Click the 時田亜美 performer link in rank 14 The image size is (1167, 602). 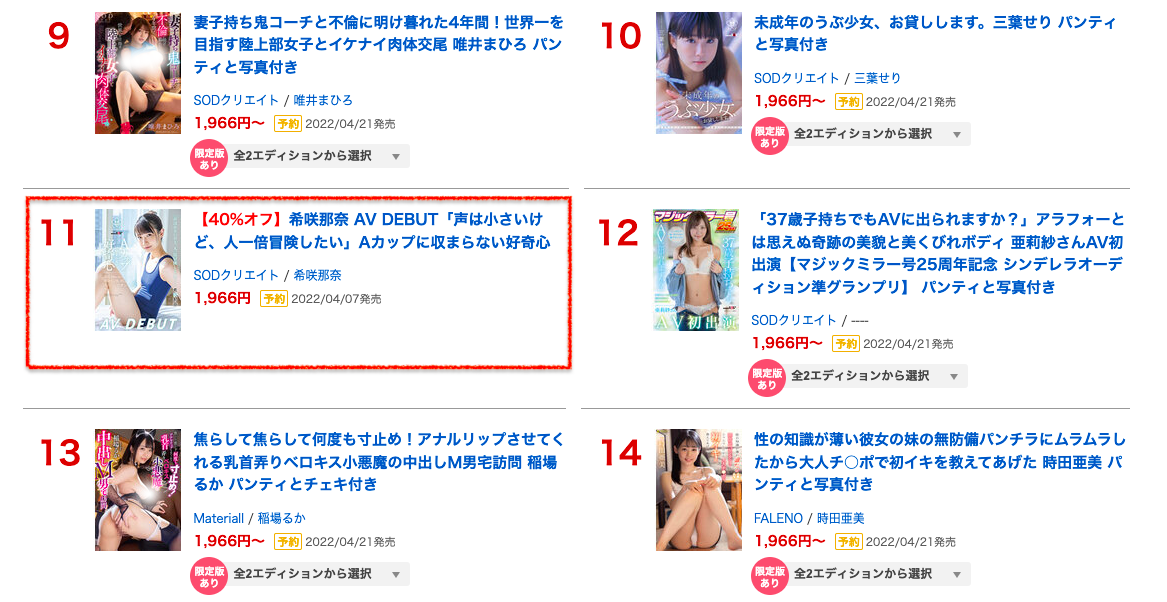point(841,518)
